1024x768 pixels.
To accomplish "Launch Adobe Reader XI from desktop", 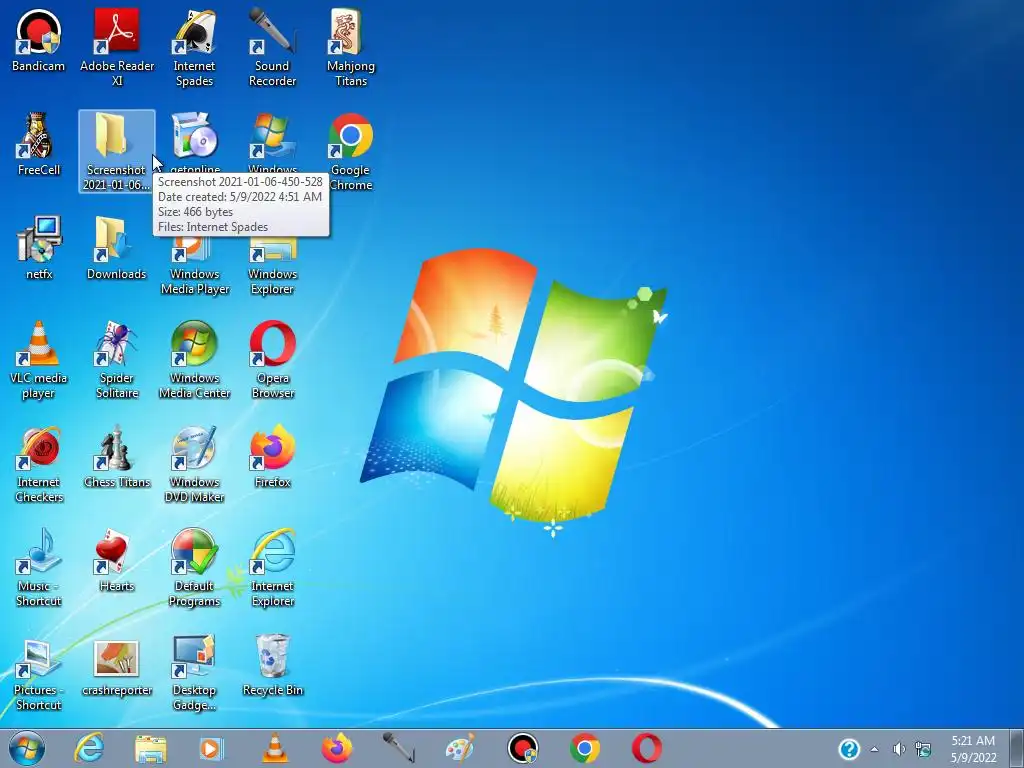I will [117, 47].
